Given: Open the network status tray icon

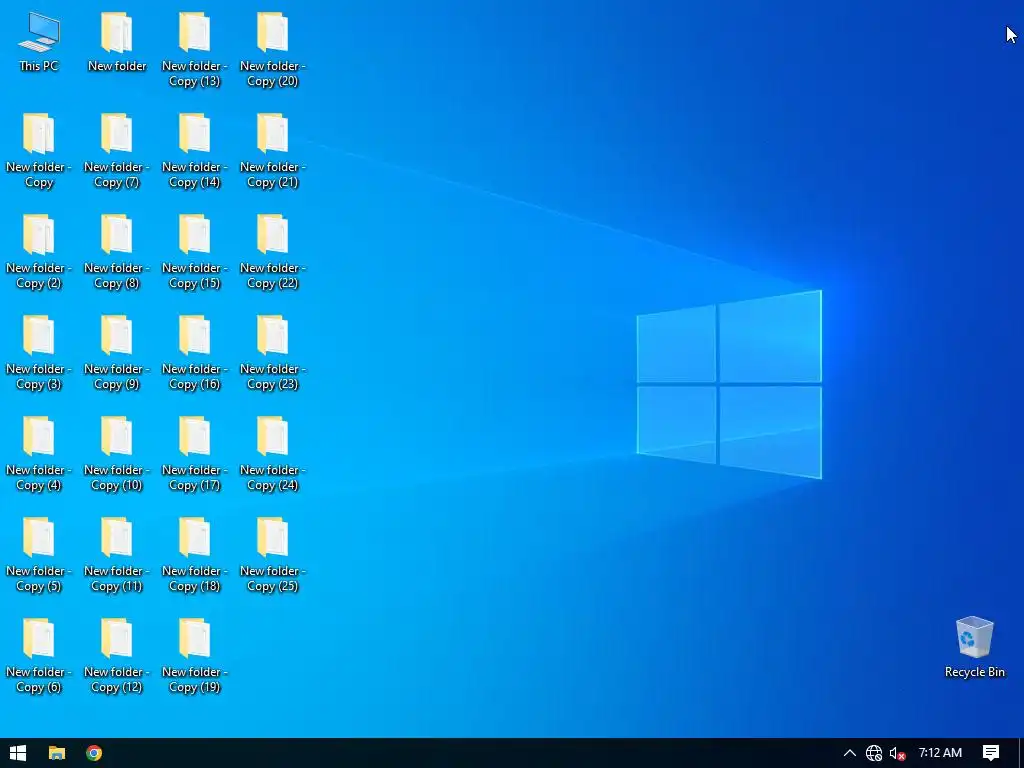Looking at the screenshot, I should (x=874, y=753).
